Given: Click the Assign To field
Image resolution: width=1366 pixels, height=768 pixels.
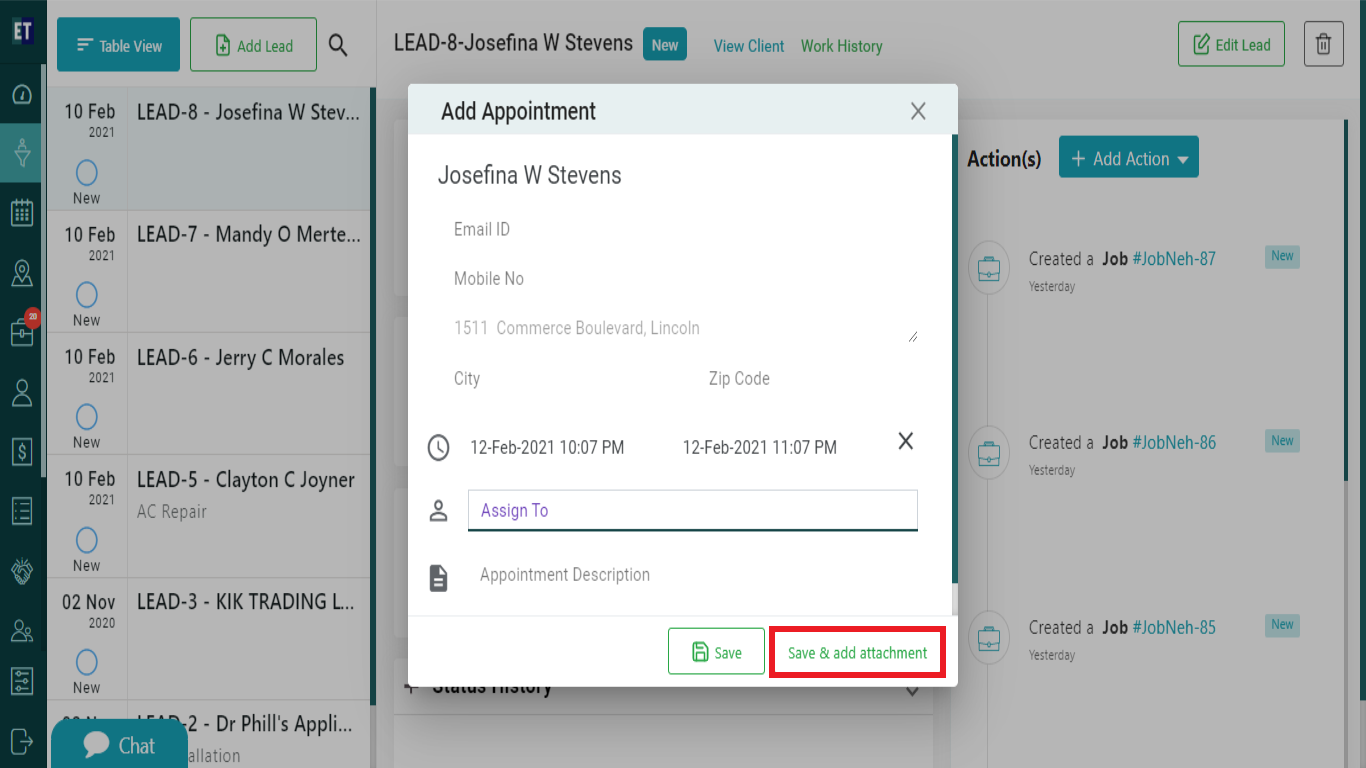Looking at the screenshot, I should pyautogui.click(x=692, y=510).
